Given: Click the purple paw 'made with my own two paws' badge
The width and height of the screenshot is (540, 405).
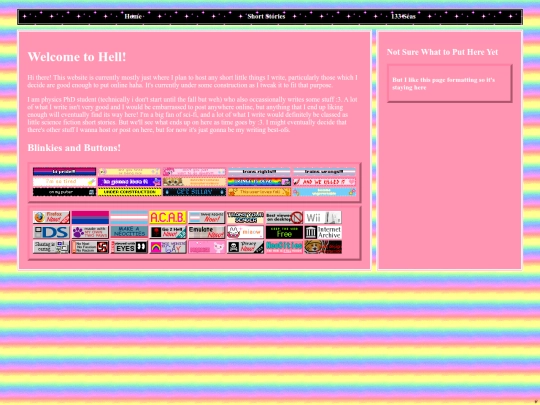Looking at the screenshot, I should tap(90, 232).
